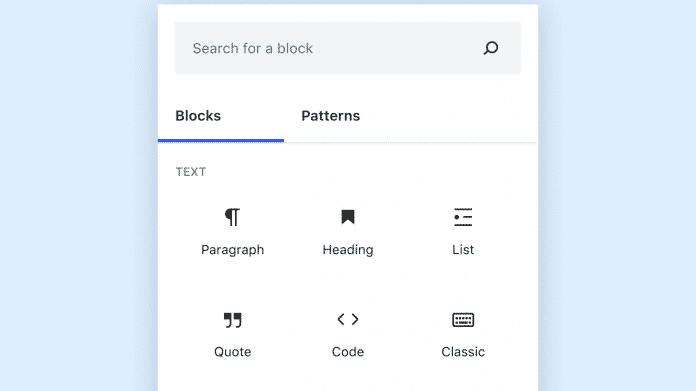Switch to the Patterns tab
696x391 pixels.
coord(331,116)
